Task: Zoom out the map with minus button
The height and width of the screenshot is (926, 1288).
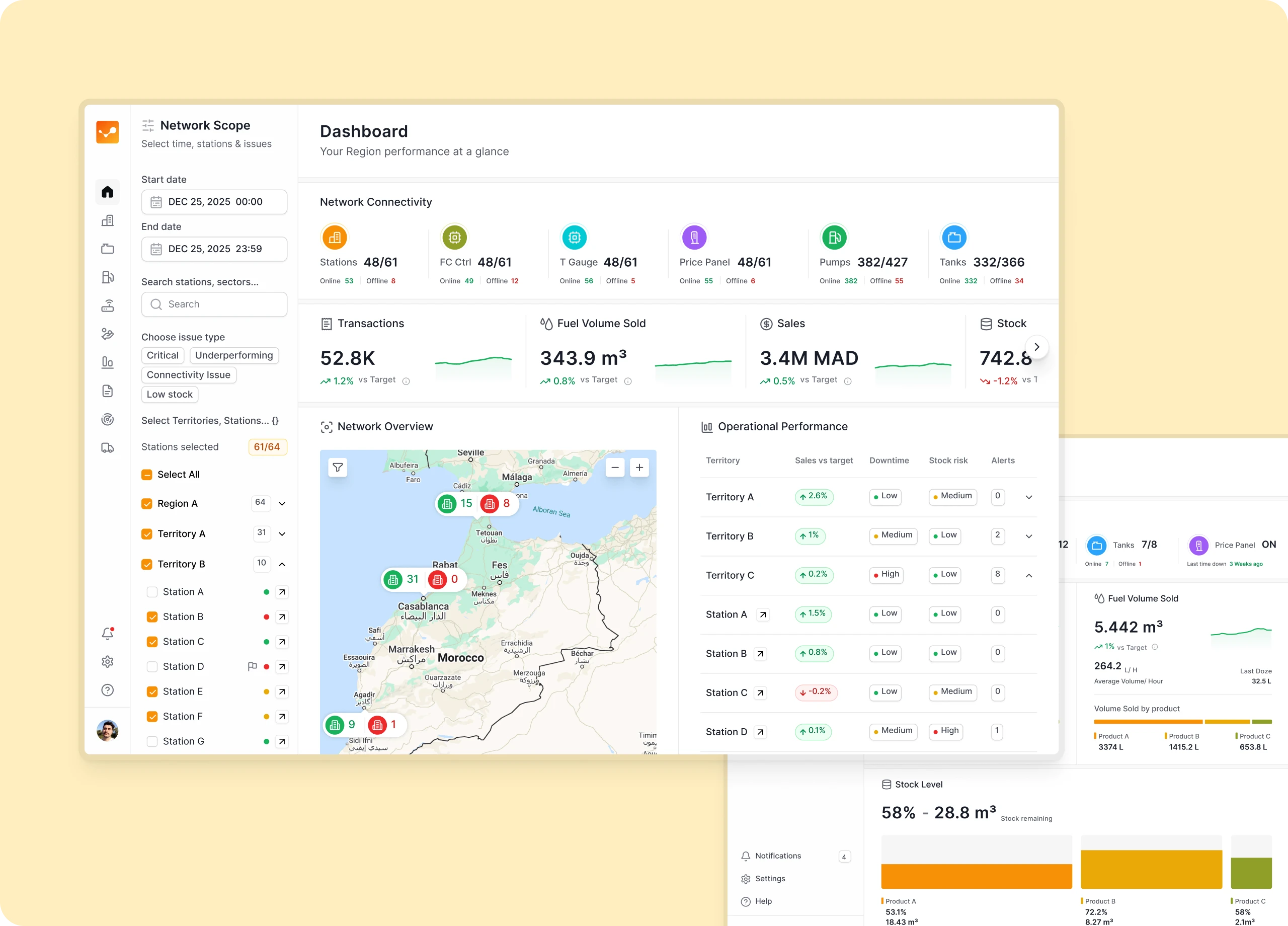Action: pos(615,468)
